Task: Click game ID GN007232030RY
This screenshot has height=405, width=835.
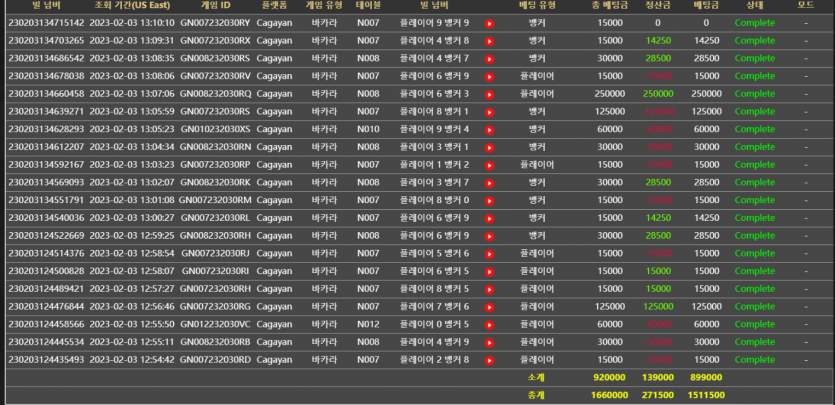Action: point(215,23)
